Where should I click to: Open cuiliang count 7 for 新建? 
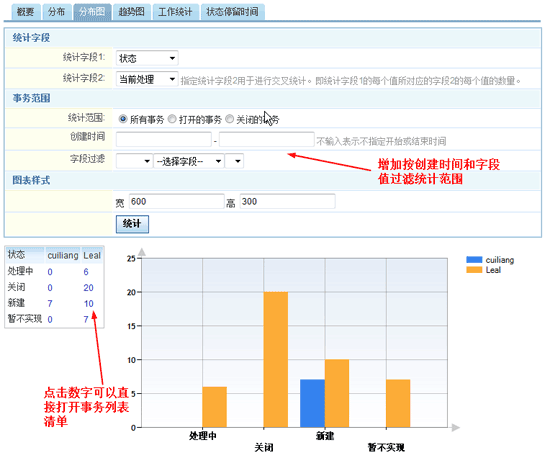50,304
